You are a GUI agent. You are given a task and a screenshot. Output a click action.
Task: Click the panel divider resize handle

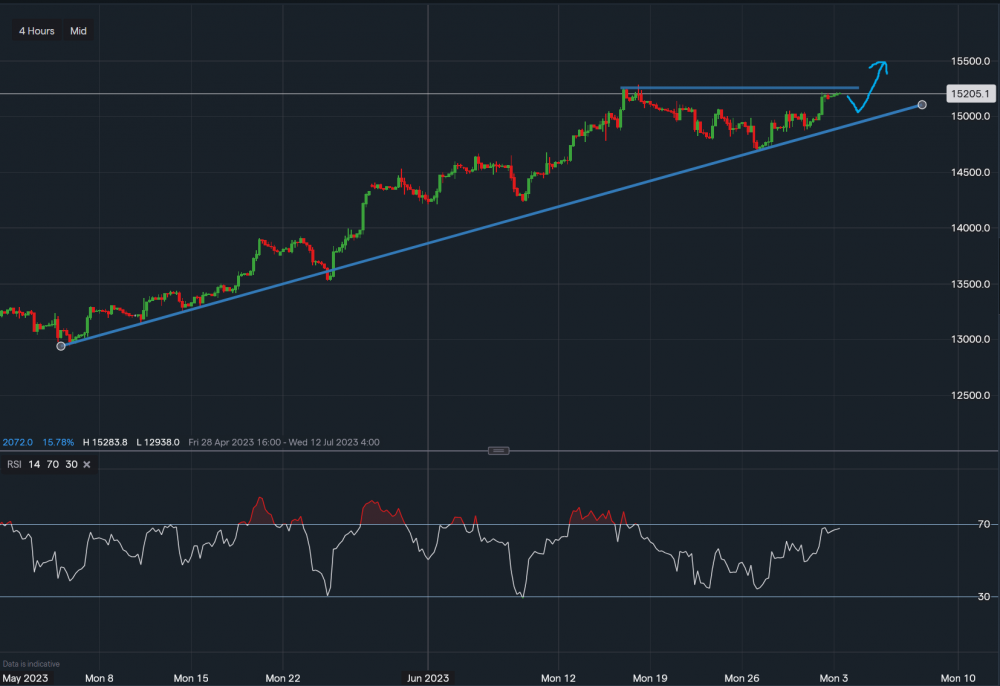(497, 450)
